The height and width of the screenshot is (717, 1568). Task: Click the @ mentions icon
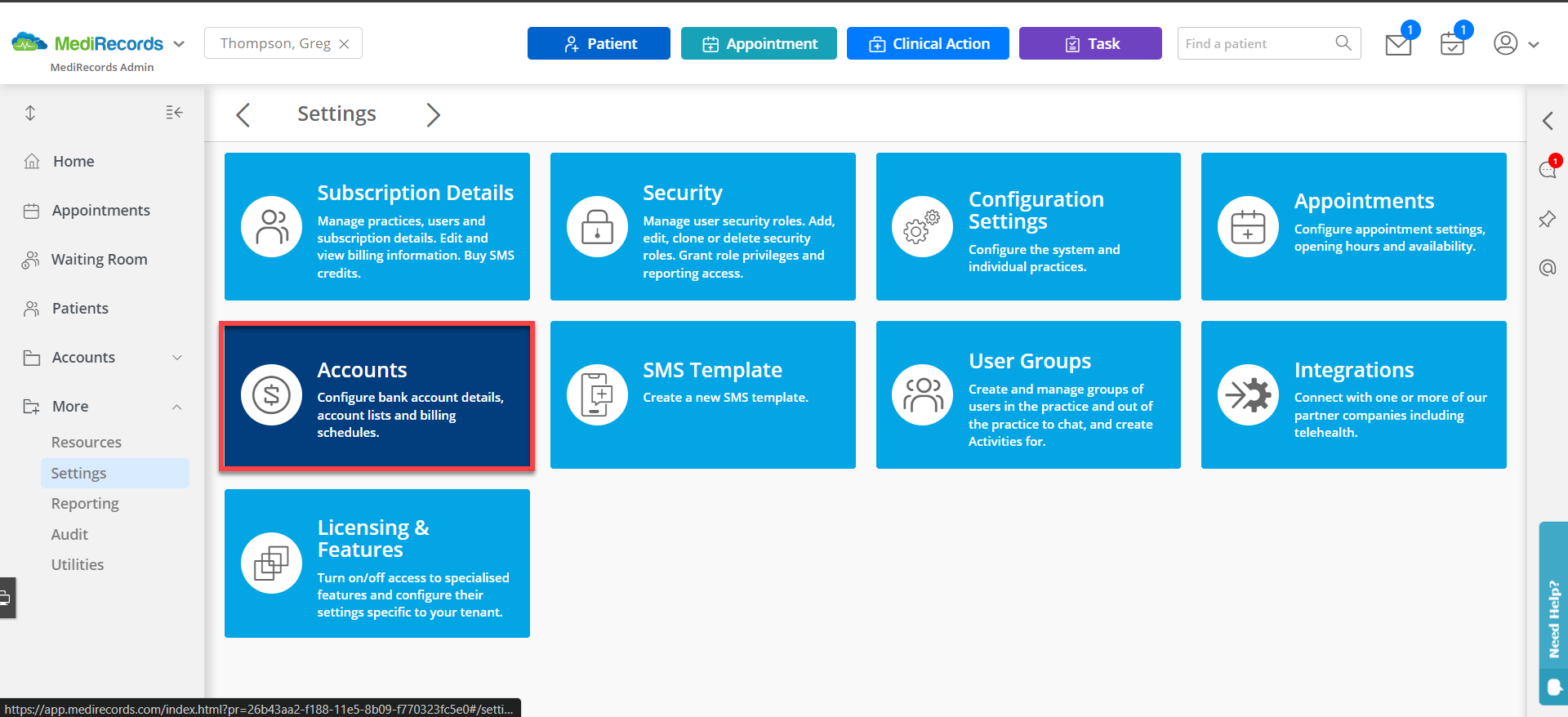[x=1548, y=268]
